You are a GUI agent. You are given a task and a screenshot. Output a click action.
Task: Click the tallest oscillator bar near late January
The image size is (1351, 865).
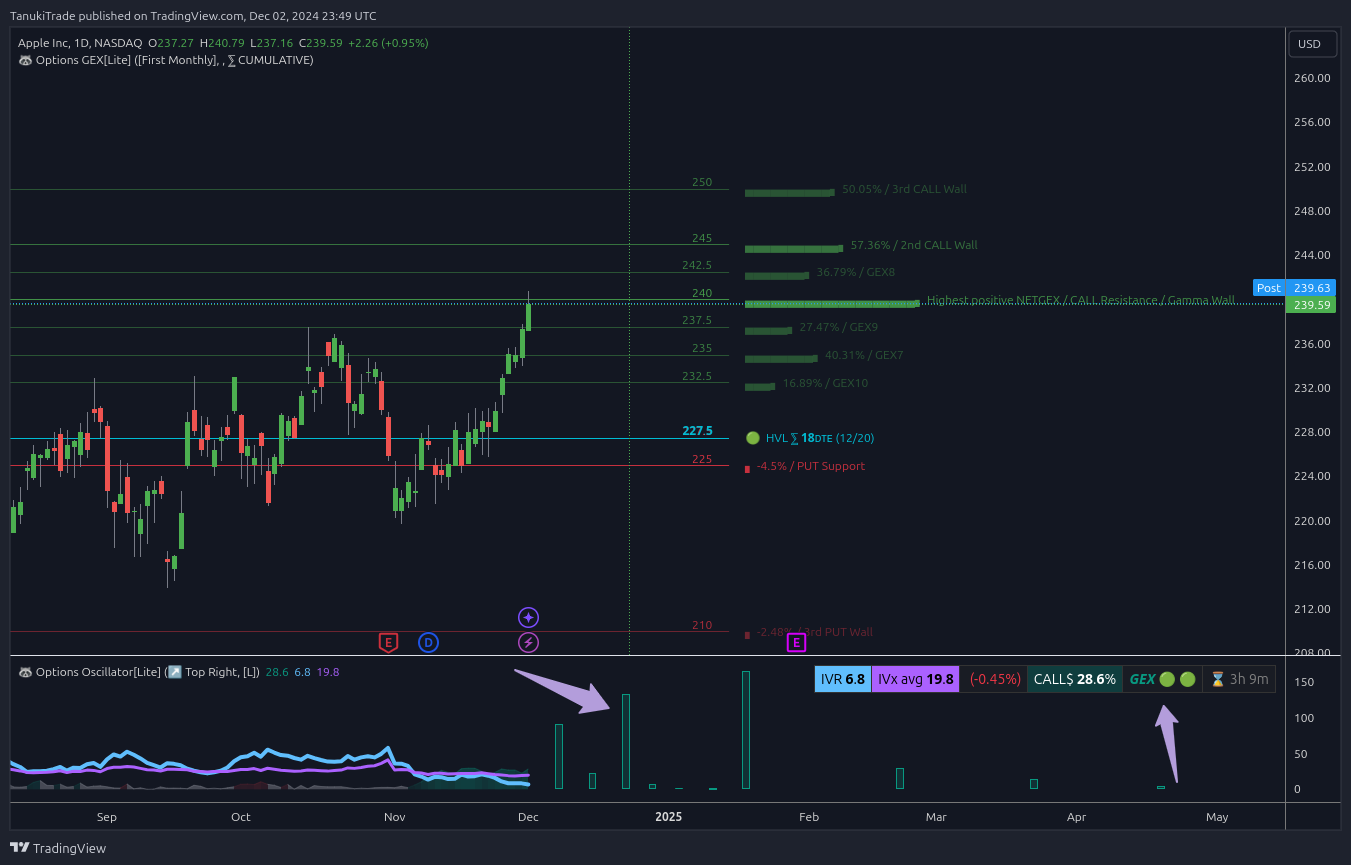(746, 730)
